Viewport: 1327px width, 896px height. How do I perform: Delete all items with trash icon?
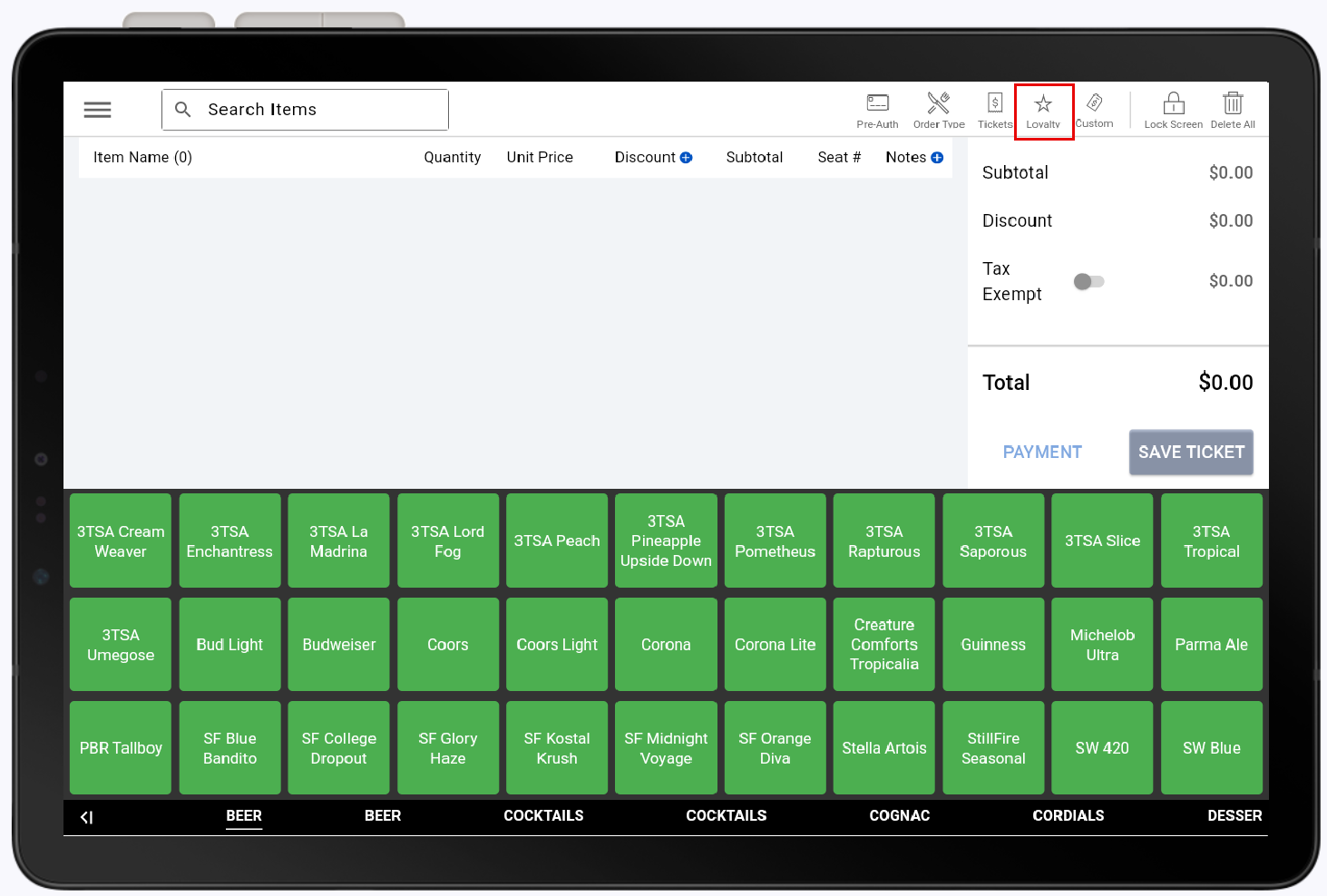tap(1233, 111)
